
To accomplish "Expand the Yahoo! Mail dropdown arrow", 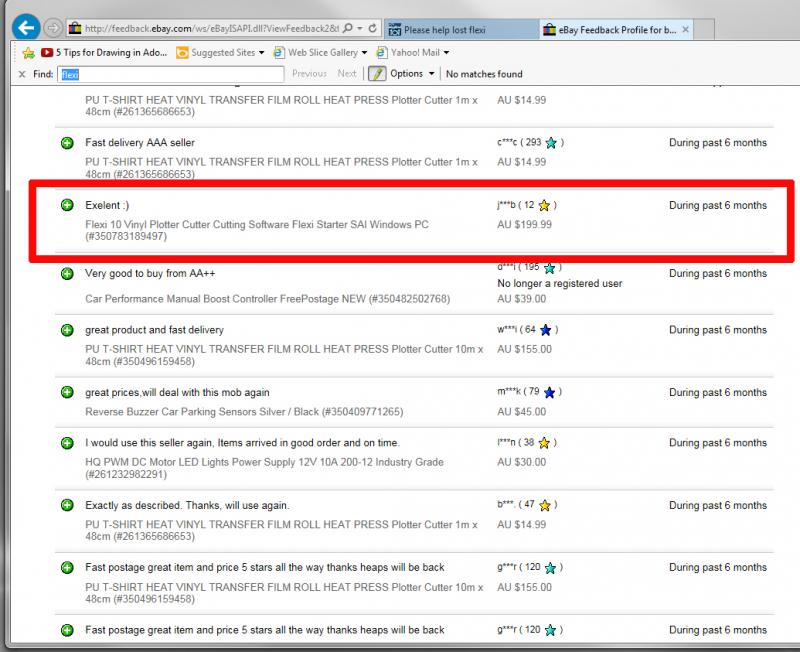I will coord(446,53).
